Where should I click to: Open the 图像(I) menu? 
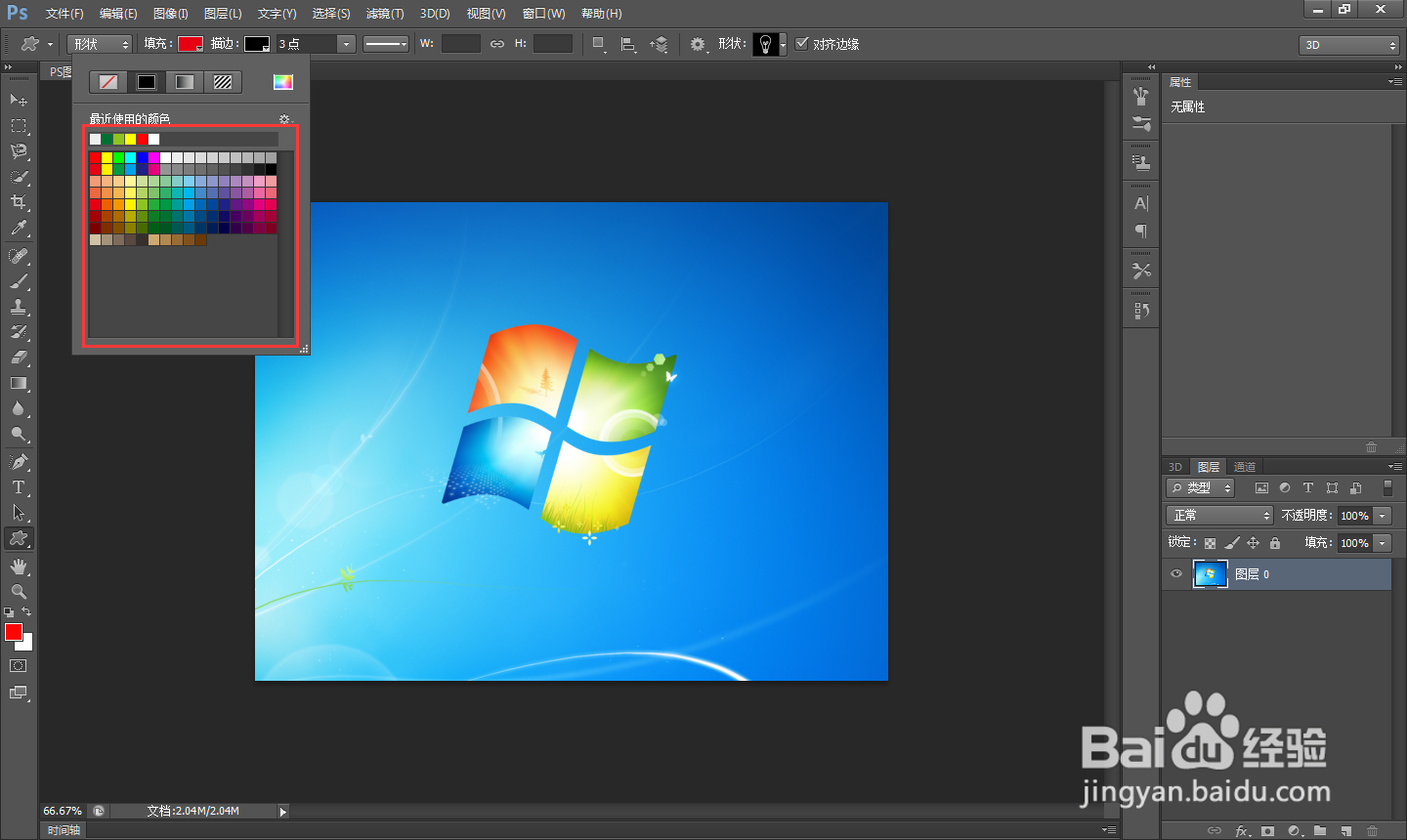(x=170, y=14)
